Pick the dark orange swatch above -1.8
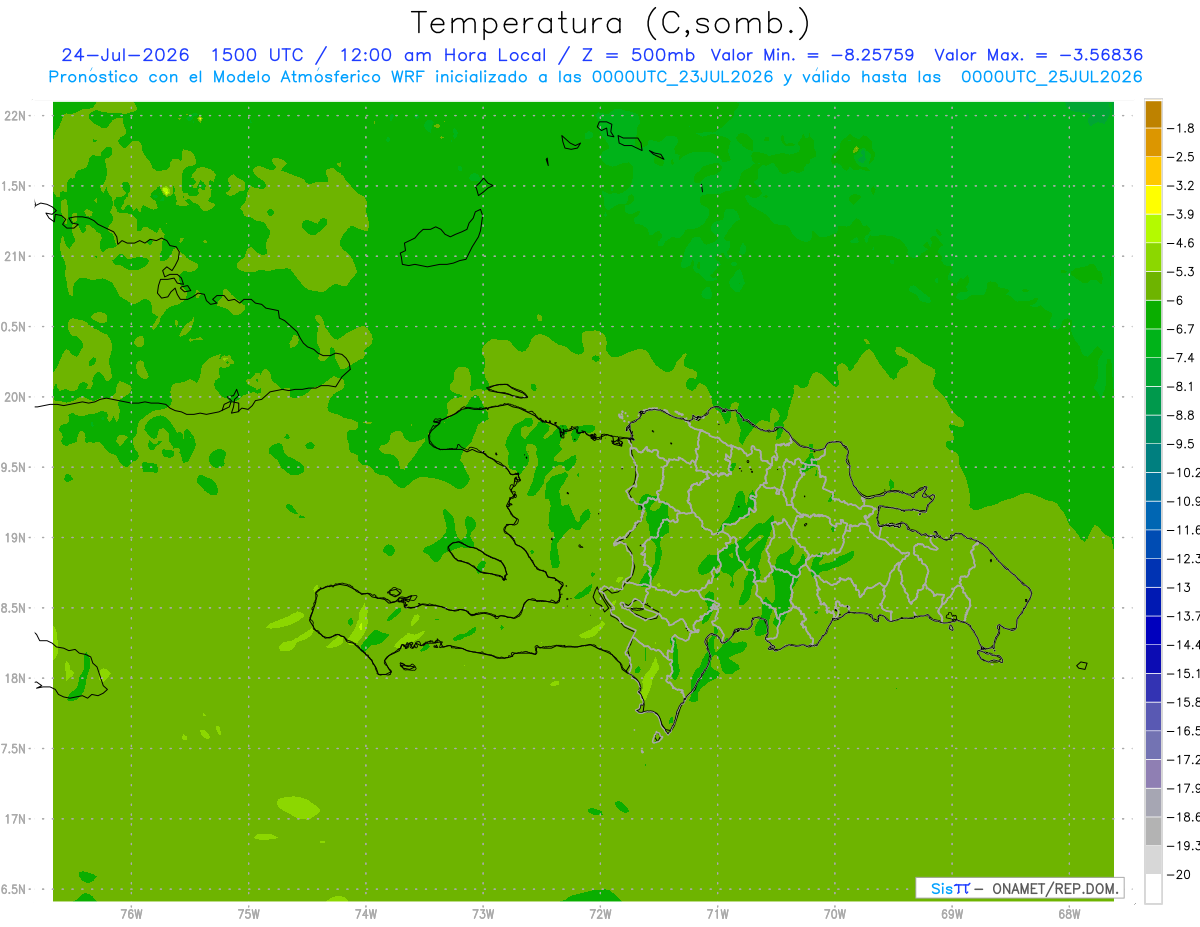Image resolution: width=1200 pixels, height=927 pixels. [x=1153, y=114]
